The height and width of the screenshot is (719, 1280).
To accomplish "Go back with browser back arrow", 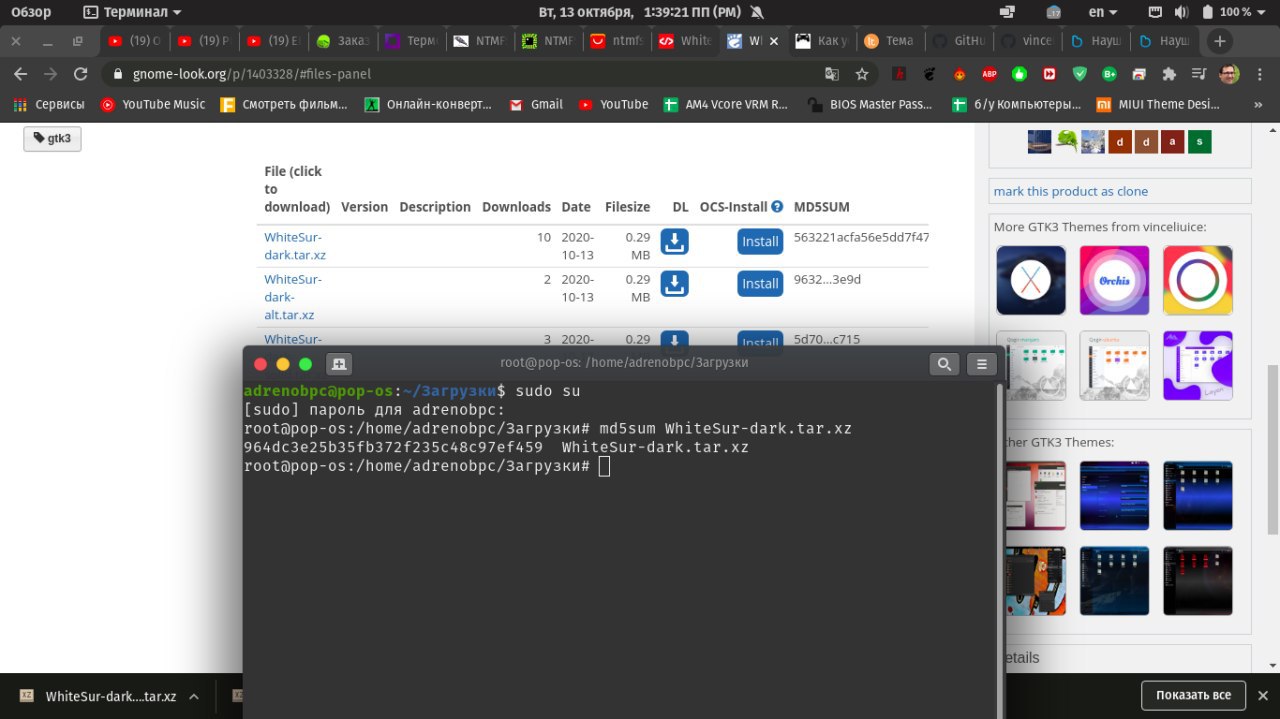I will click(20, 74).
